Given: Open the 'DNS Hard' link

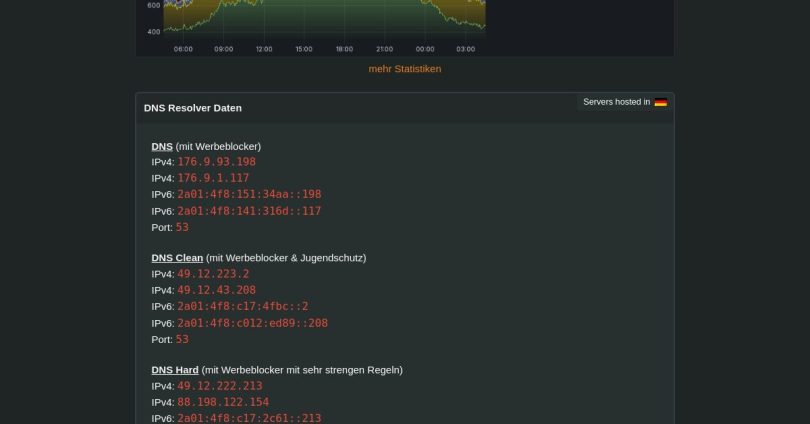Looking at the screenshot, I should click(x=175, y=370).
